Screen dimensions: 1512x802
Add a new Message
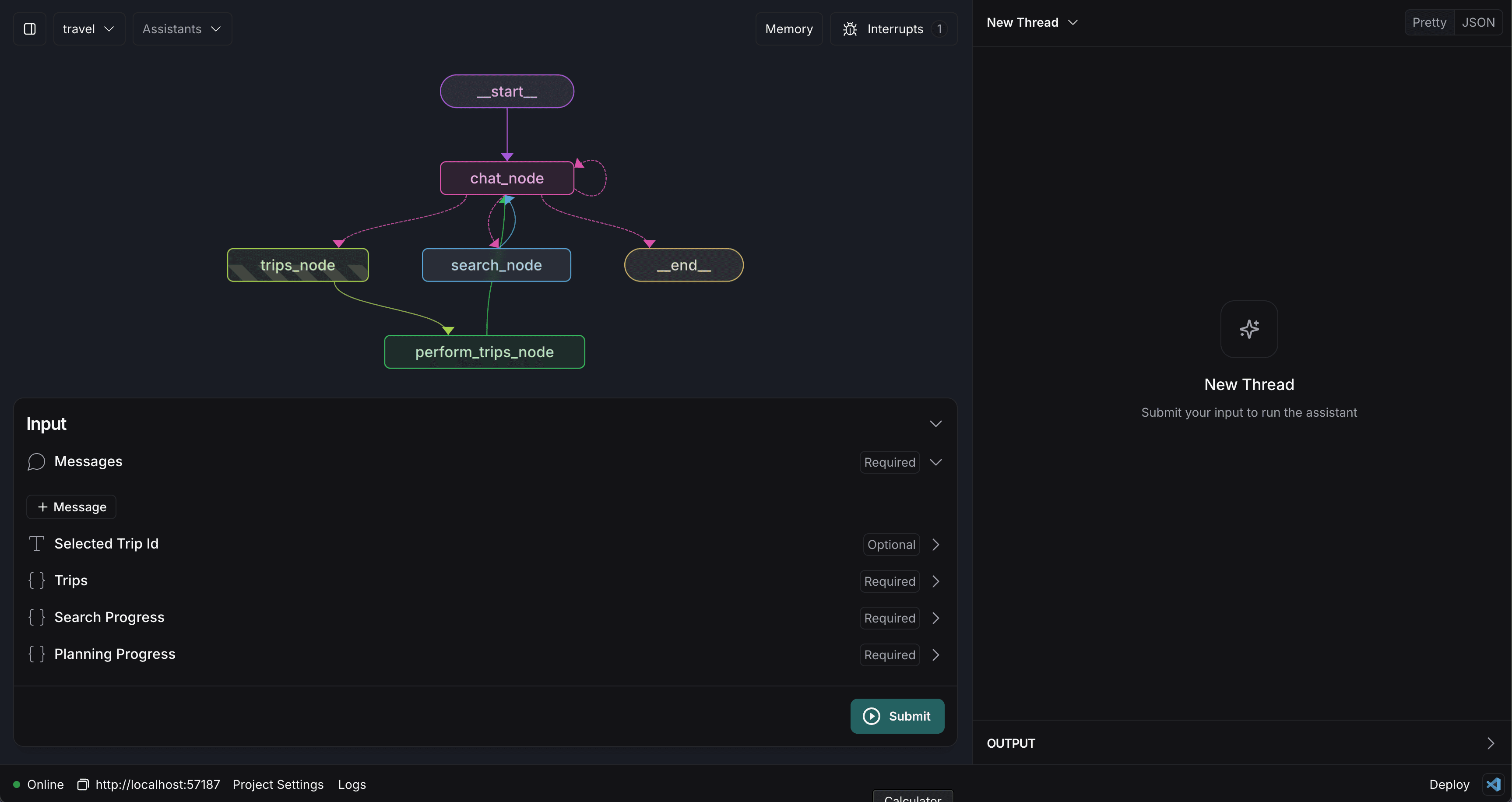point(72,507)
